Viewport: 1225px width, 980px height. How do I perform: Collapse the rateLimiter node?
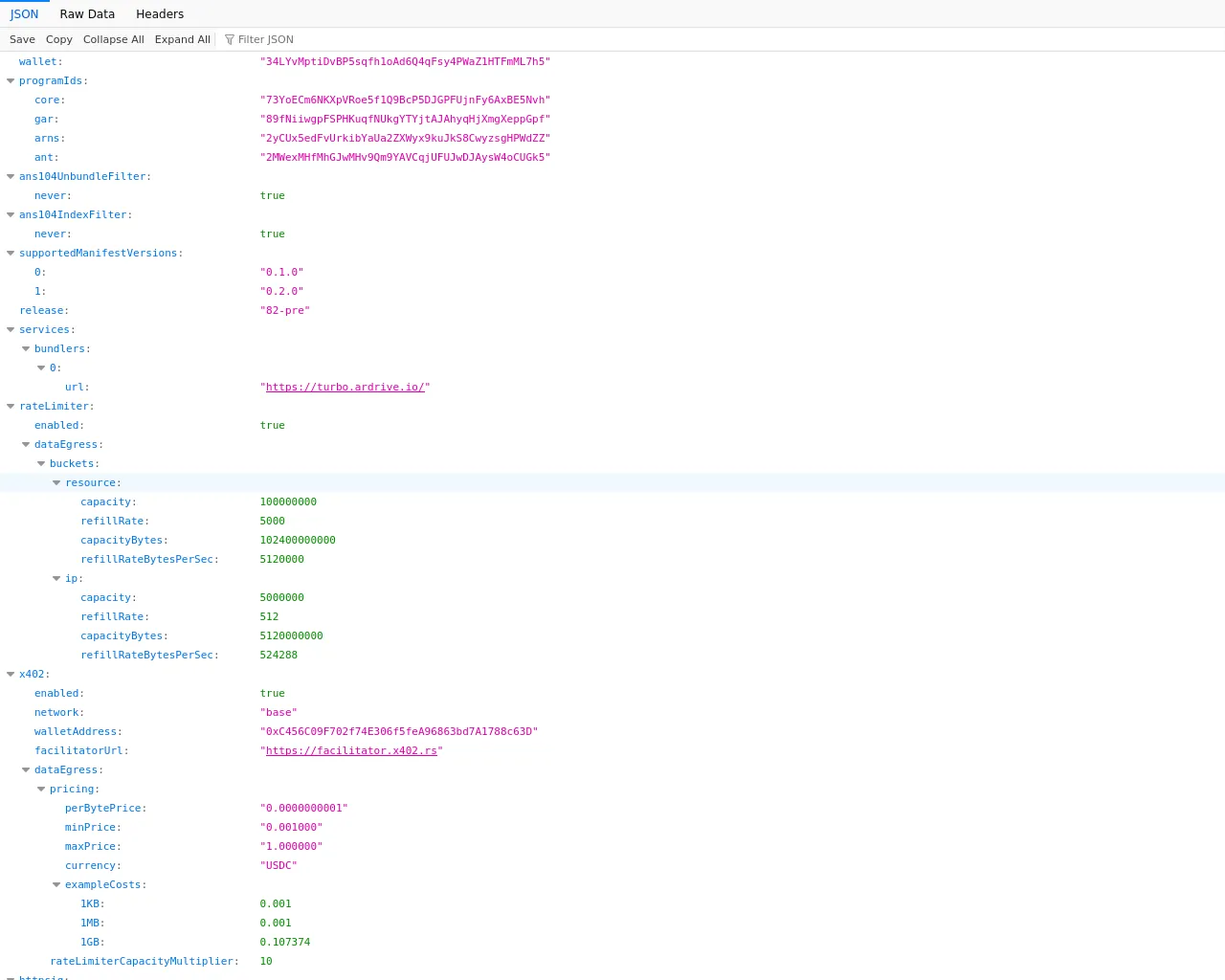pos(11,407)
